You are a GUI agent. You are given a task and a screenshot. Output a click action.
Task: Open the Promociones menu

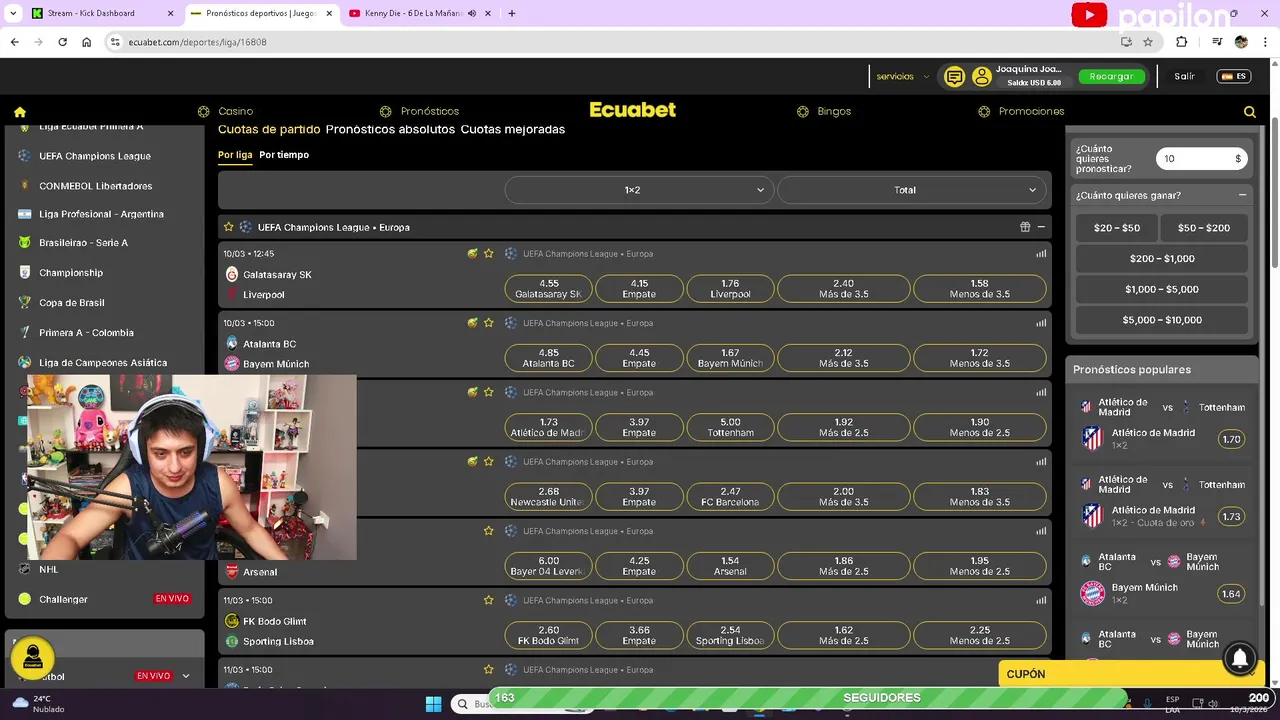[x=1020, y=111]
